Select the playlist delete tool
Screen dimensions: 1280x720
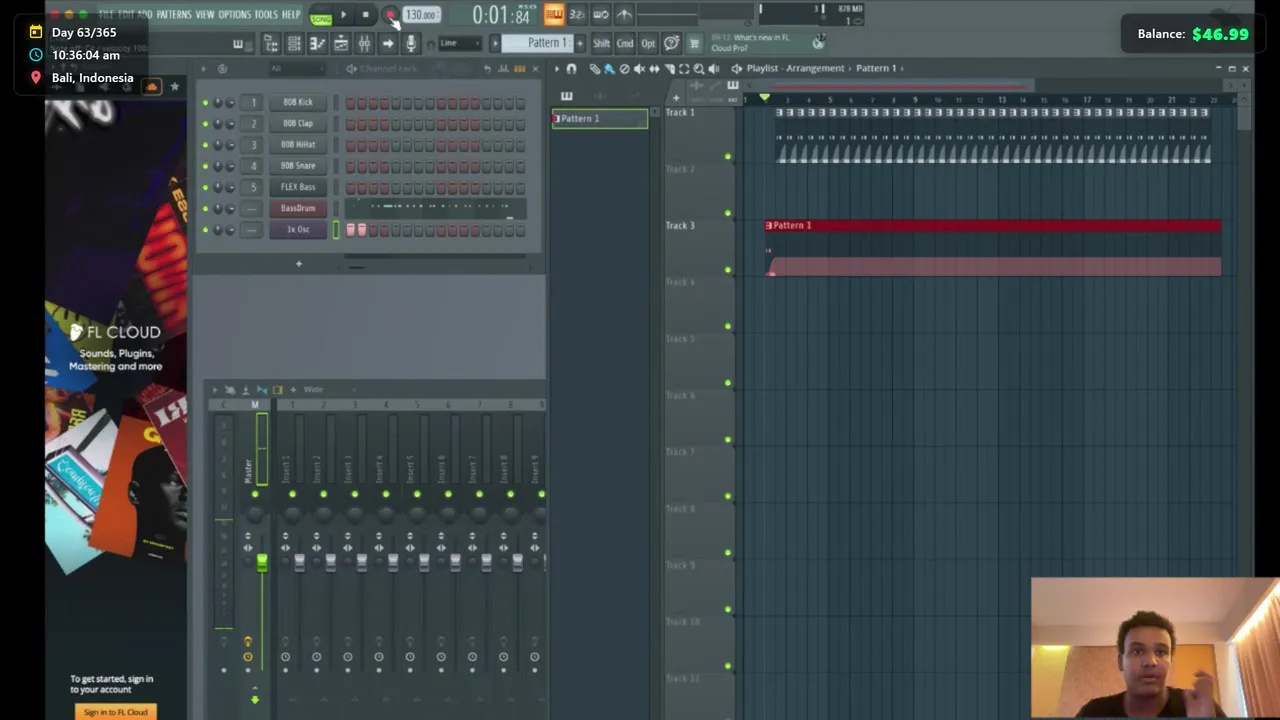(624, 68)
